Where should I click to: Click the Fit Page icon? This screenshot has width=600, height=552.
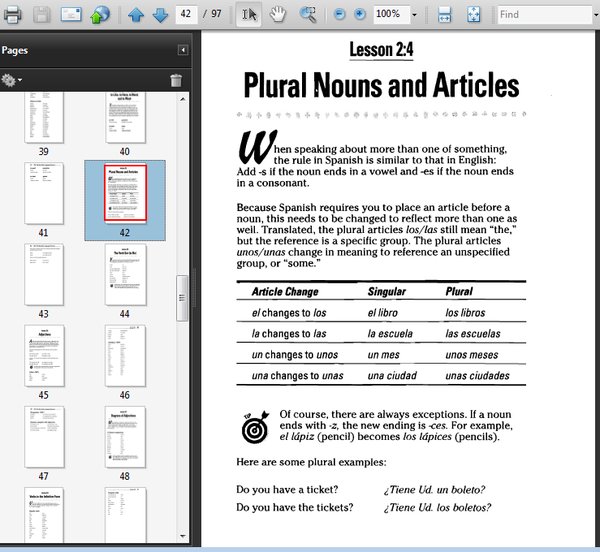coord(474,15)
